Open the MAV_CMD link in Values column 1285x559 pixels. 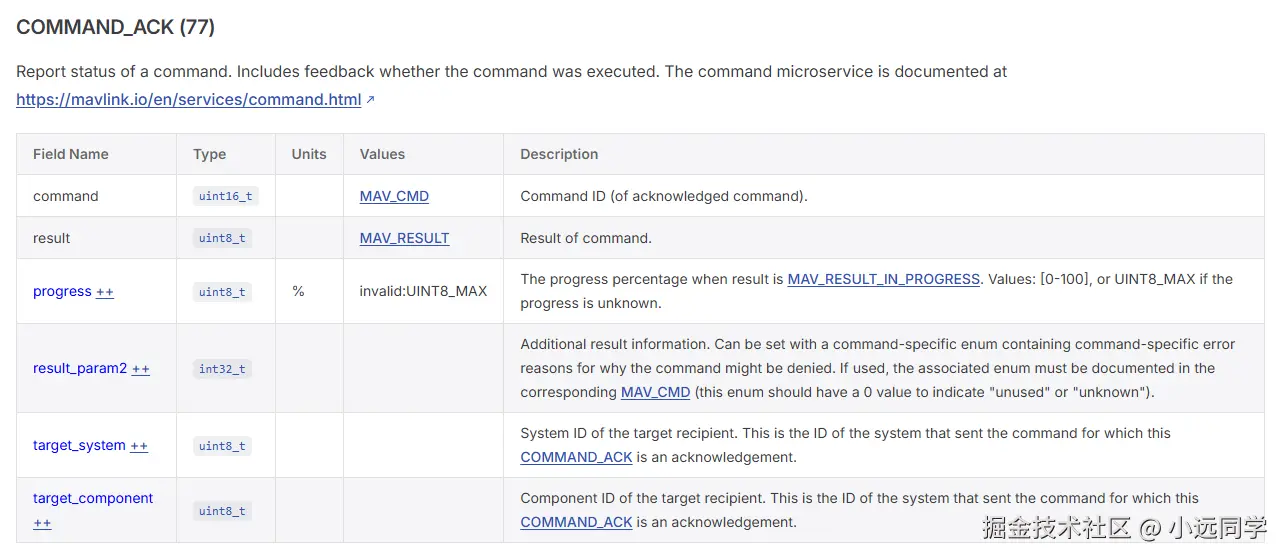point(394,197)
